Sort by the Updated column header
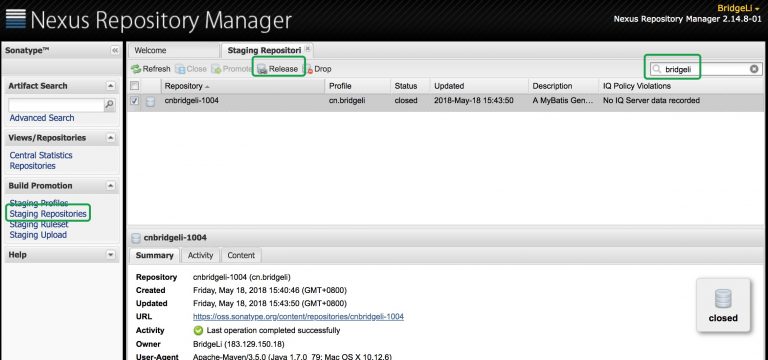The width and height of the screenshot is (768, 360). [479, 86]
